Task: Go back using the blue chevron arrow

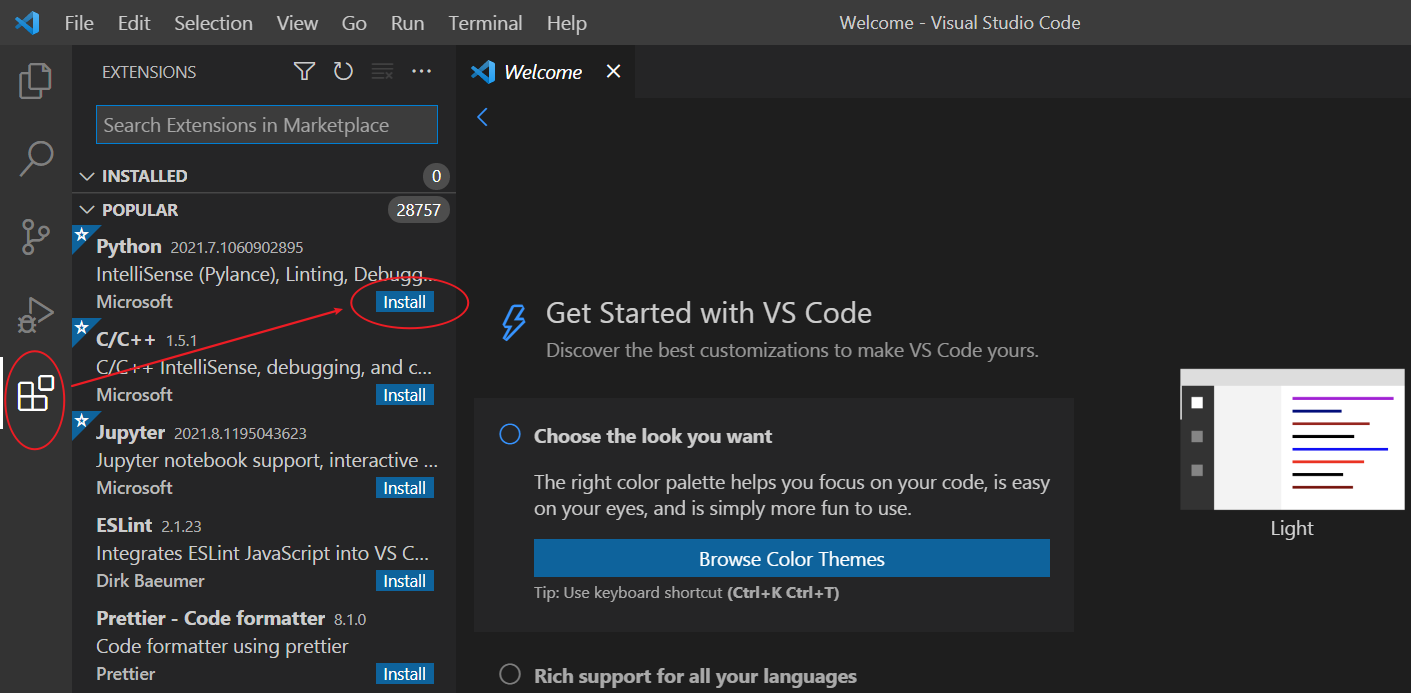Action: click(x=483, y=117)
